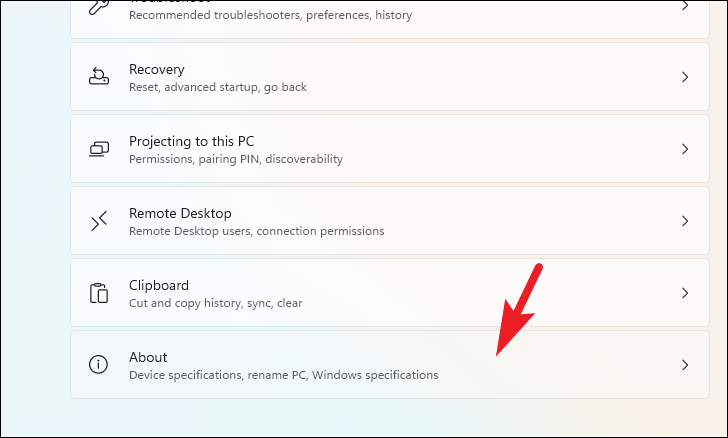
Task: Click the Recovery drive icon
Action: 99,77
